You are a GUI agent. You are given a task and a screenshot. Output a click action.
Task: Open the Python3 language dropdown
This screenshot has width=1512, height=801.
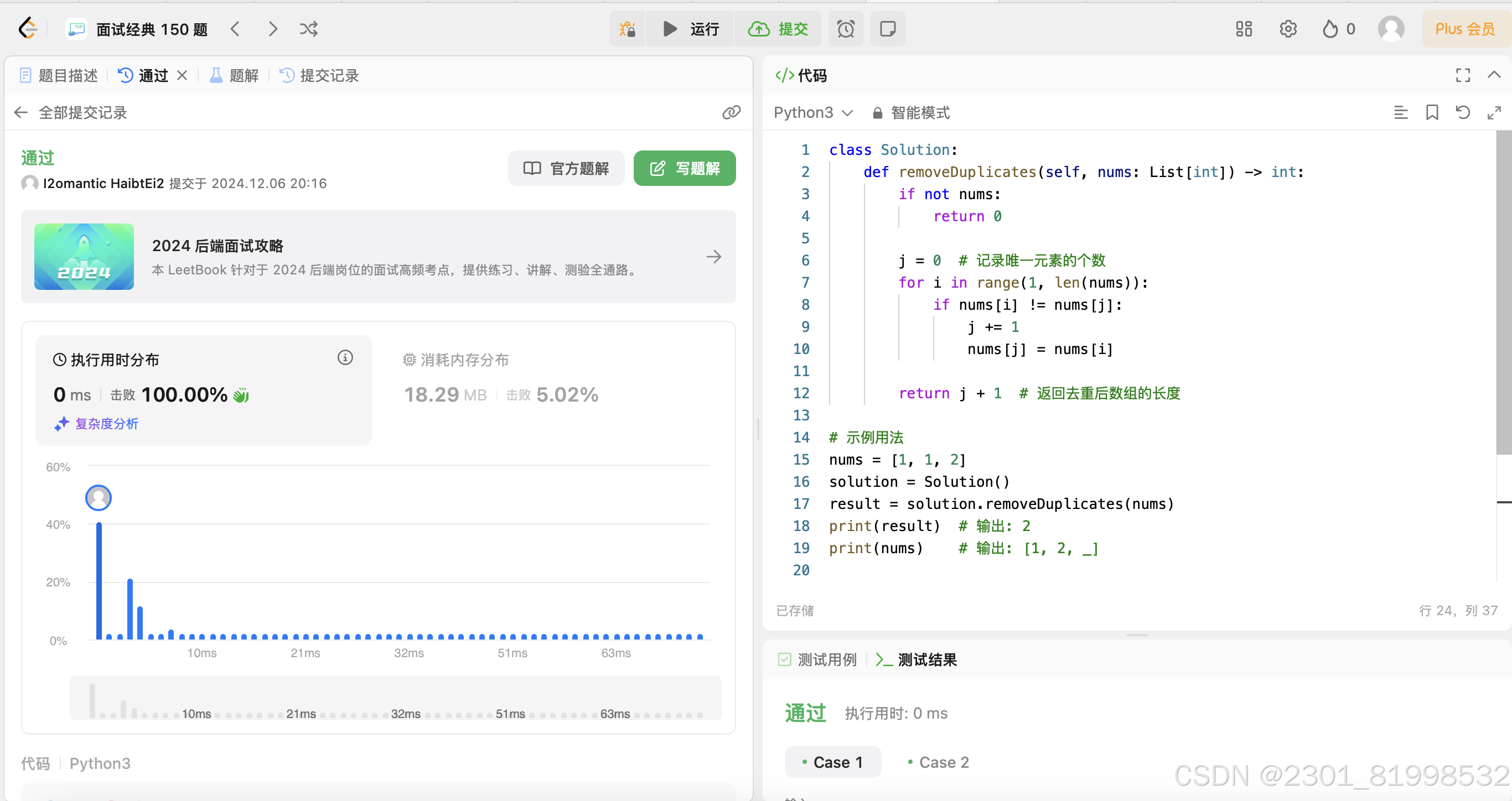tap(812, 113)
